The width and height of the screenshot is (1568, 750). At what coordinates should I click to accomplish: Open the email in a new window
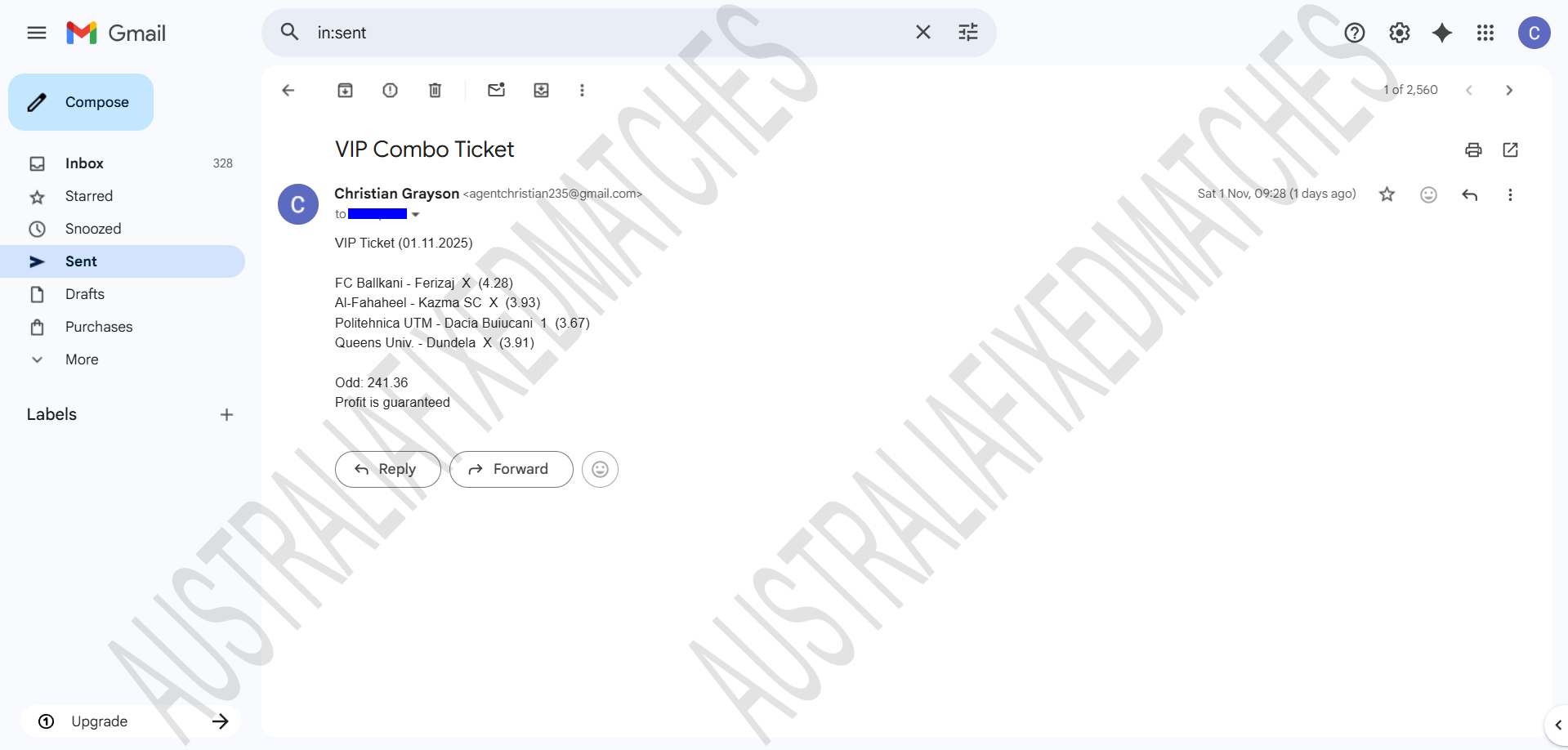pyautogui.click(x=1510, y=150)
